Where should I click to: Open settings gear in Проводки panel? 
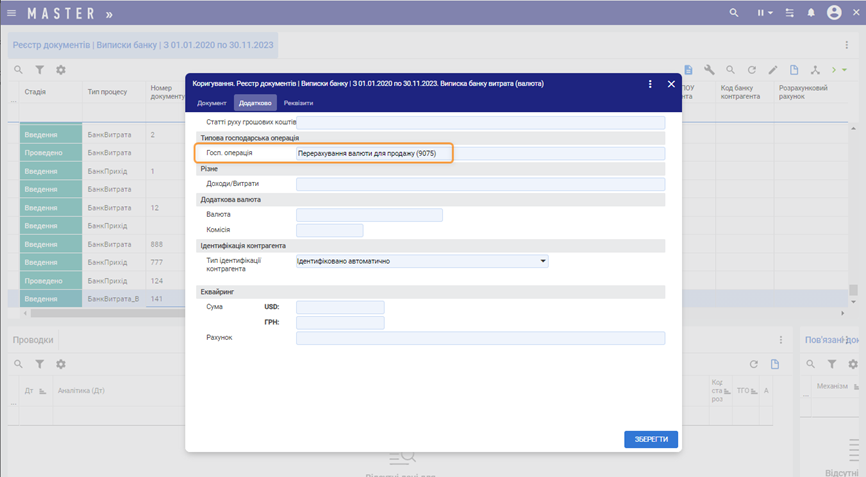coord(61,365)
